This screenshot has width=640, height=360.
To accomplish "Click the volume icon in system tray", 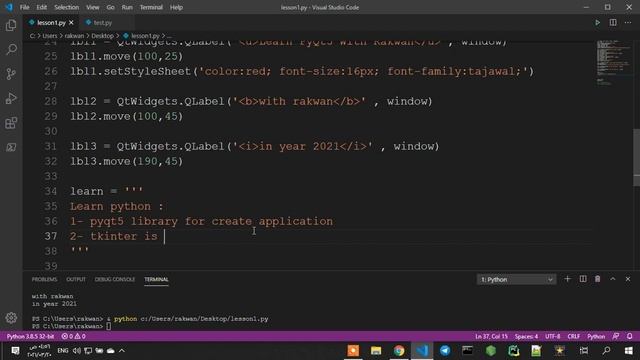I will click(x=76, y=351).
